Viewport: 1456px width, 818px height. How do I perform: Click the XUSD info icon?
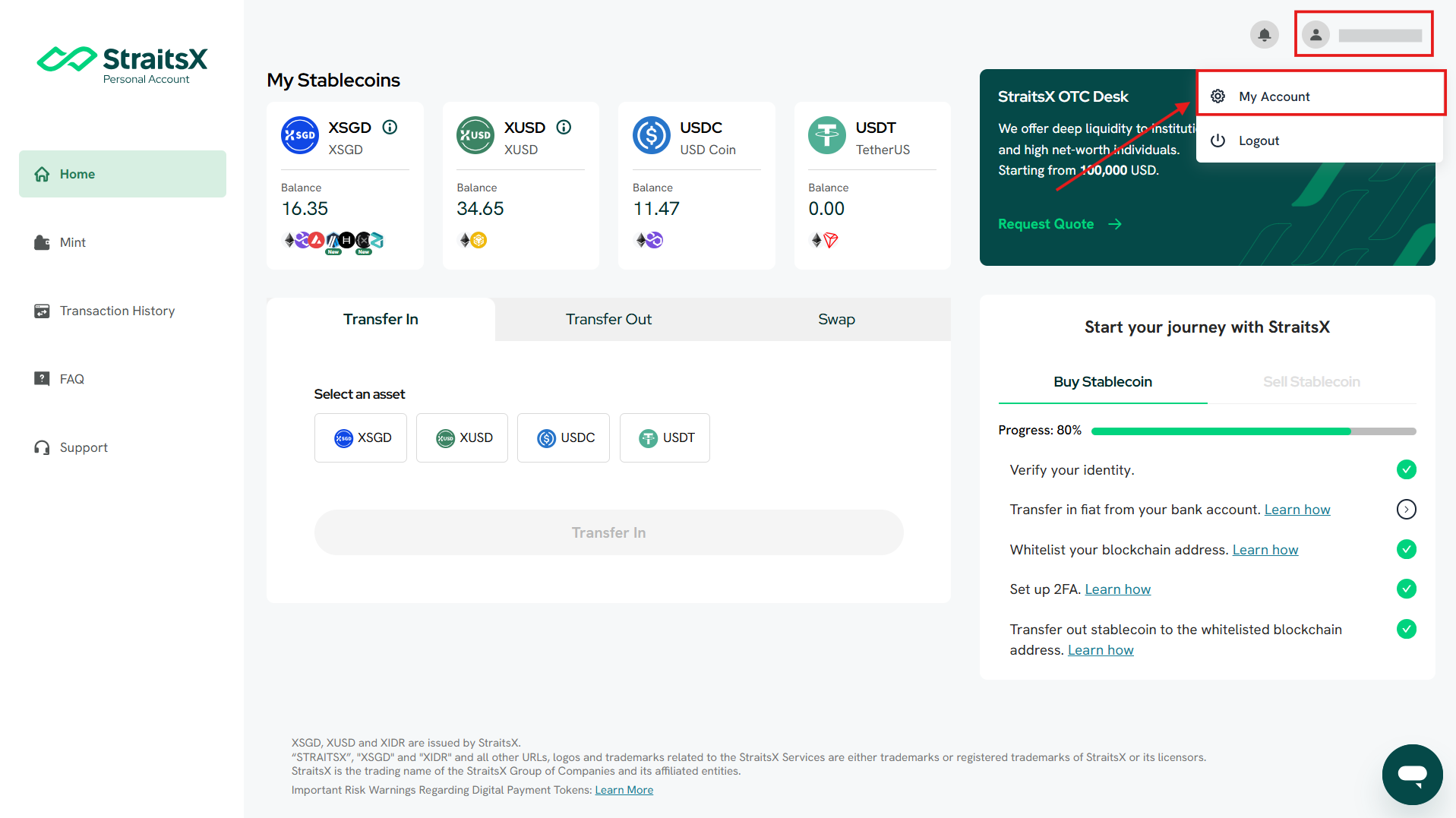click(x=564, y=127)
